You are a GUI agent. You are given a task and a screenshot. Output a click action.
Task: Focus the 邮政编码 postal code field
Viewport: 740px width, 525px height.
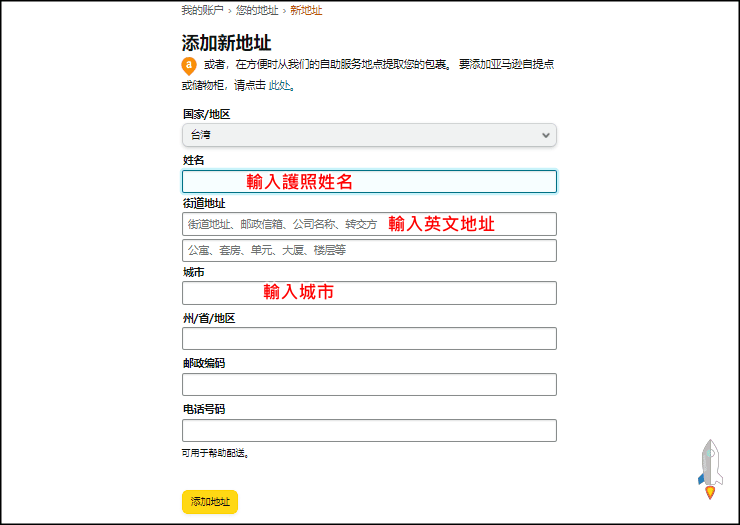[368, 385]
